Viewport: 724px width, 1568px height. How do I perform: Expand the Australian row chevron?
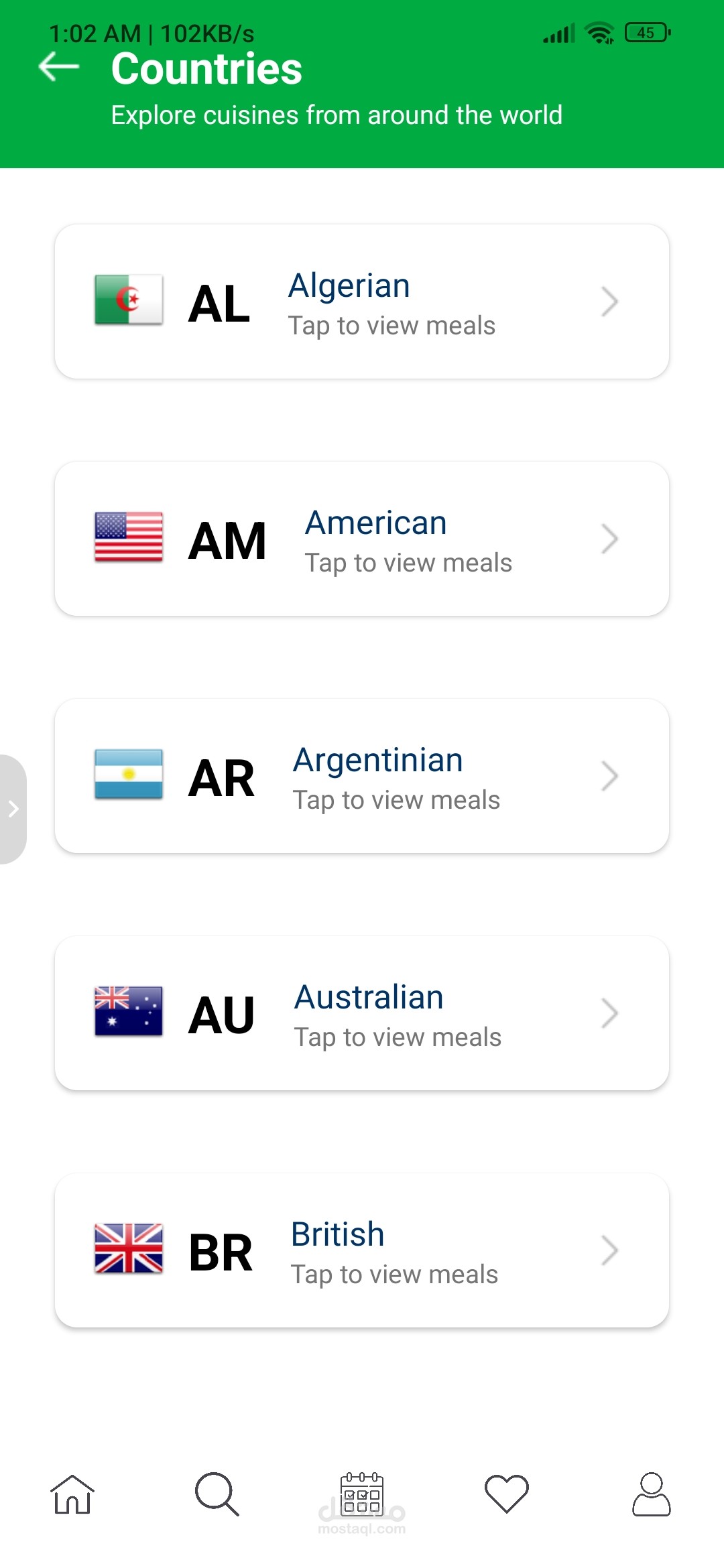point(609,1013)
